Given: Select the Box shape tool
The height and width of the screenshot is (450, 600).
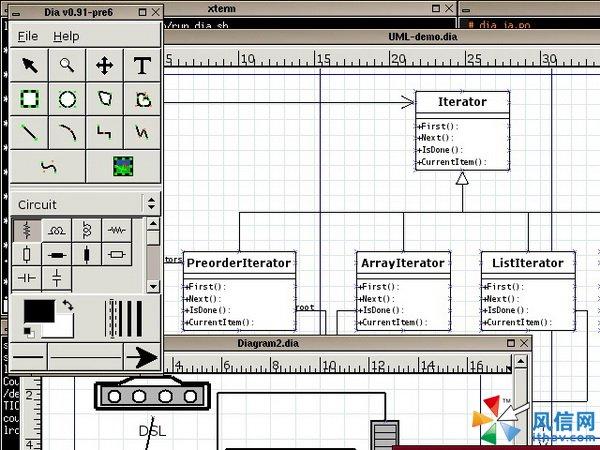Looking at the screenshot, I should click(29, 99).
